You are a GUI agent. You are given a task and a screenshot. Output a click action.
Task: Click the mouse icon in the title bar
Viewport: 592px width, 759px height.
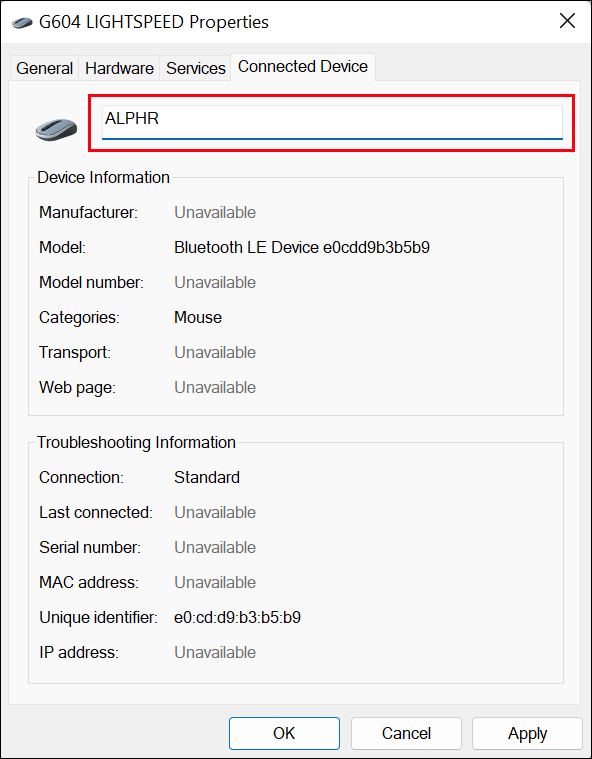22,22
